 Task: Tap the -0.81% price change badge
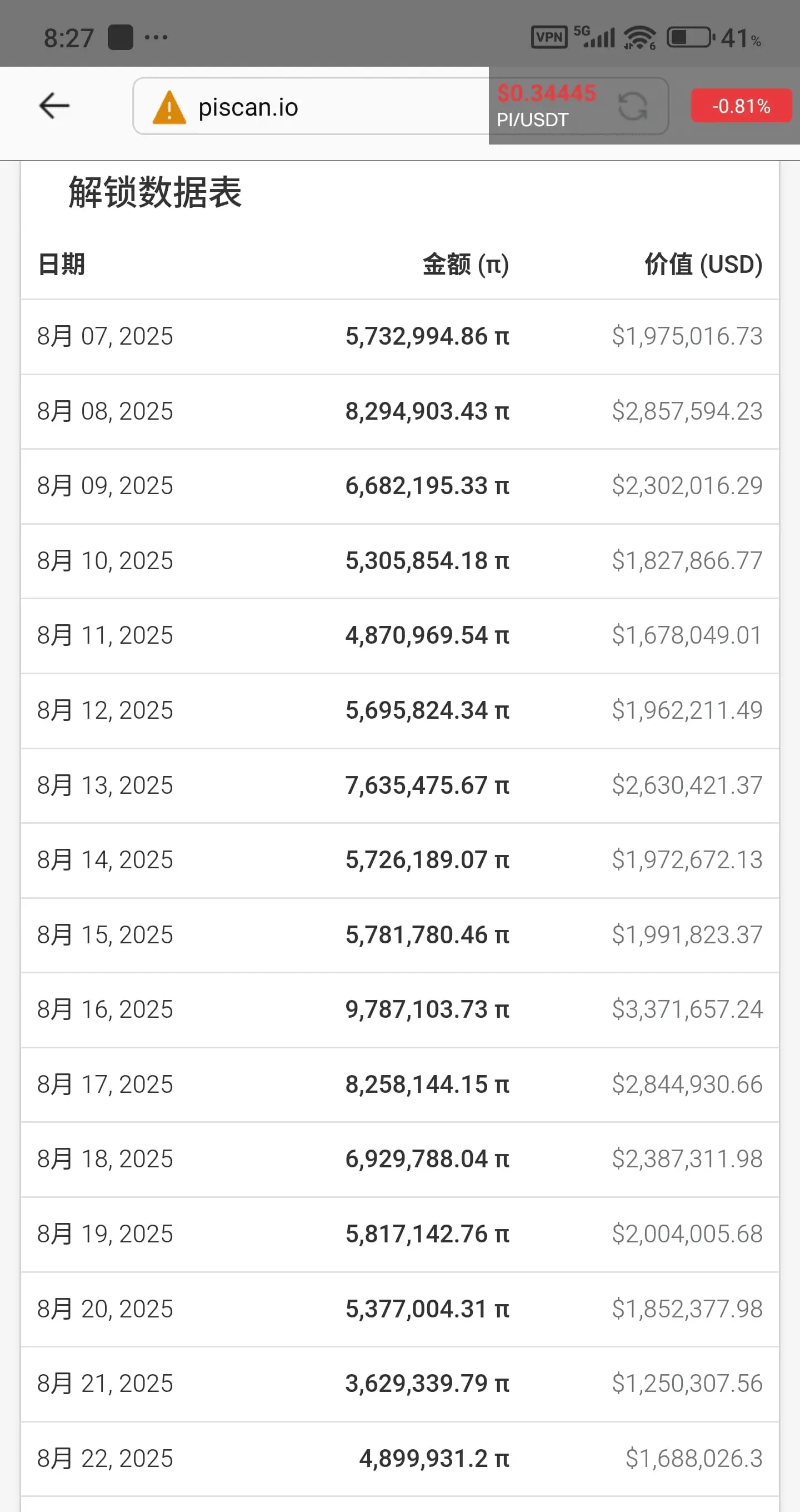pos(741,106)
